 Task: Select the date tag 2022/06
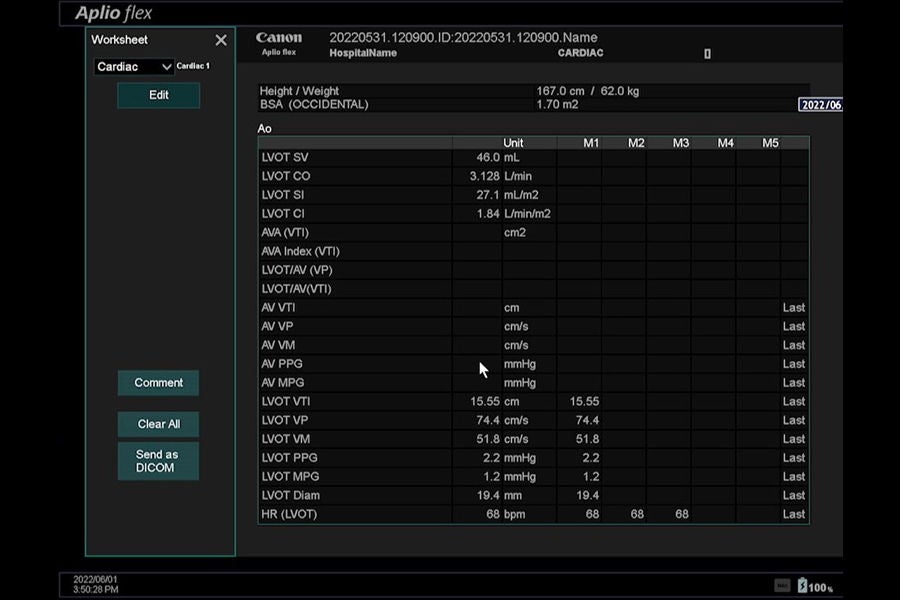(x=820, y=105)
